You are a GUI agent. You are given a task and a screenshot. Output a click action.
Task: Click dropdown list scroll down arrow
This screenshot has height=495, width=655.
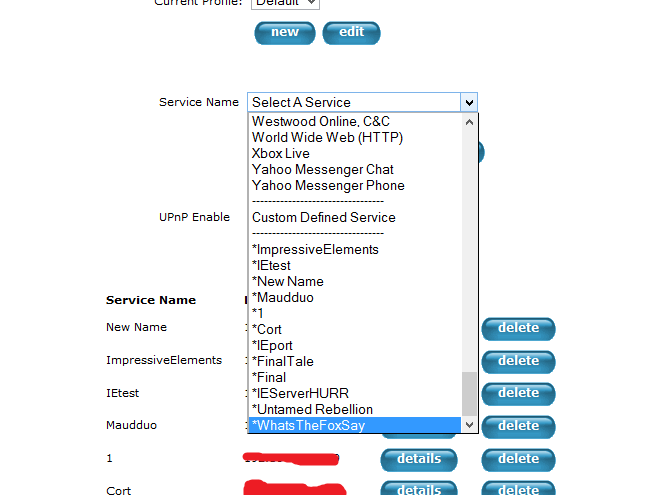tap(469, 425)
